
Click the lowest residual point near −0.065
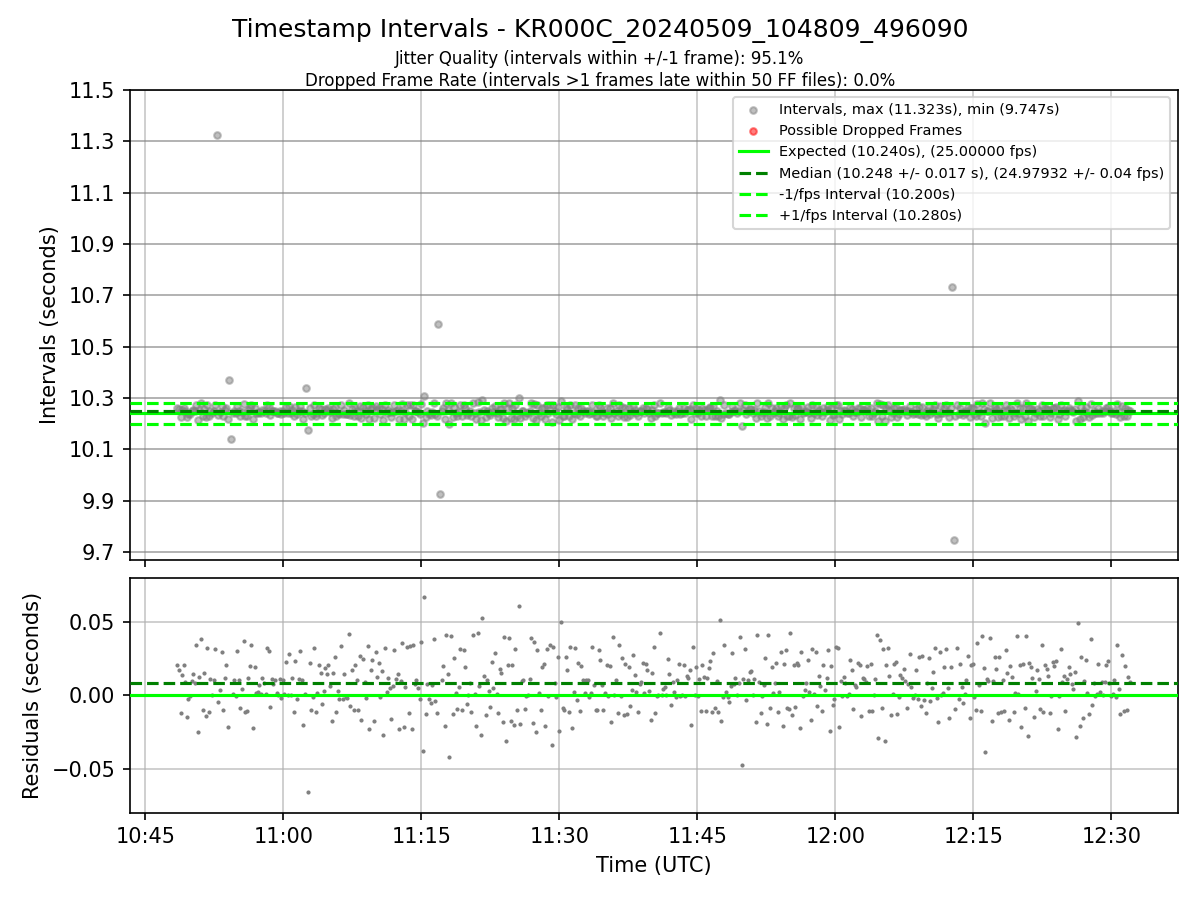pos(308,792)
